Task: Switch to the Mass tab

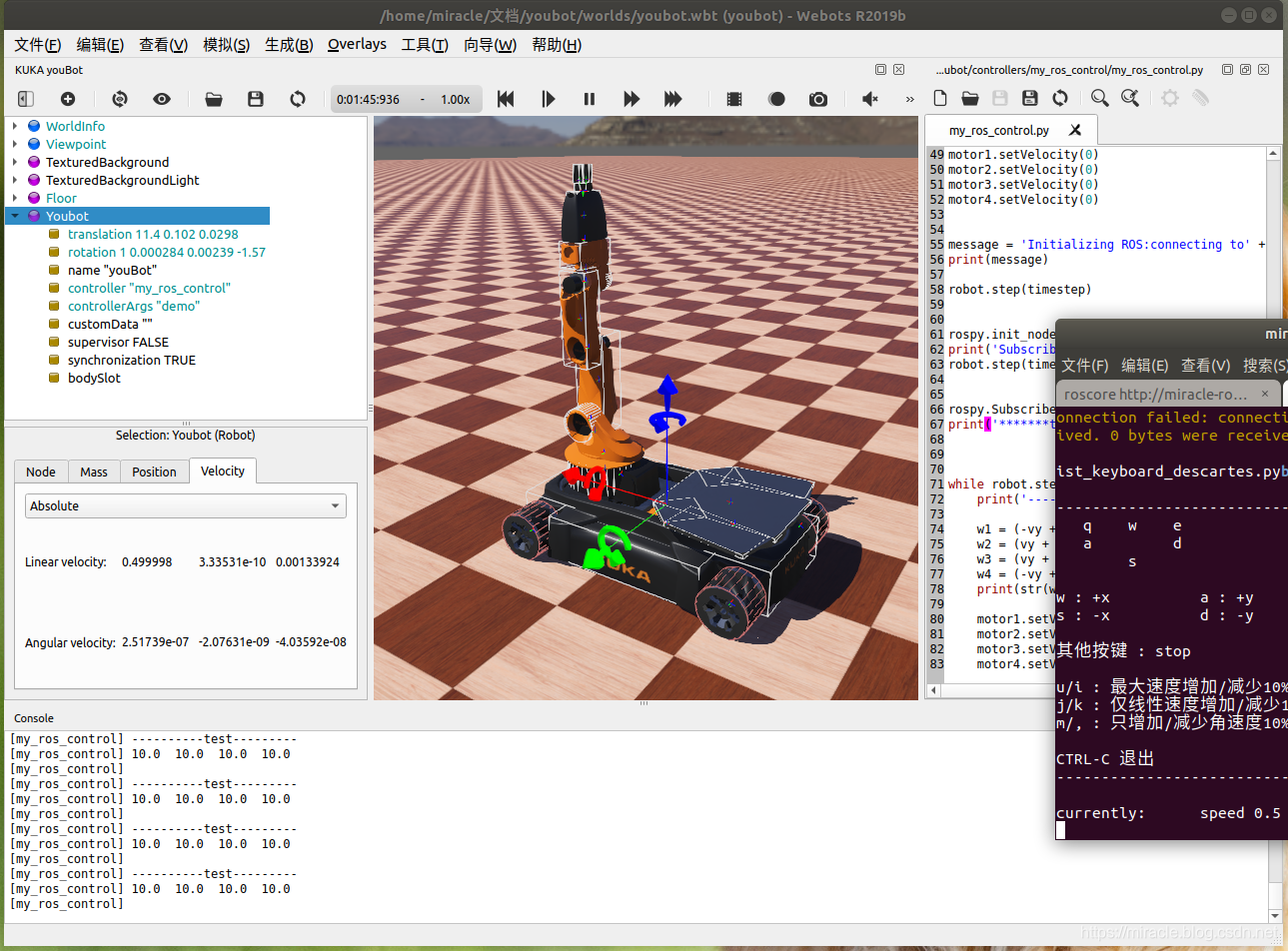Action: pos(94,472)
